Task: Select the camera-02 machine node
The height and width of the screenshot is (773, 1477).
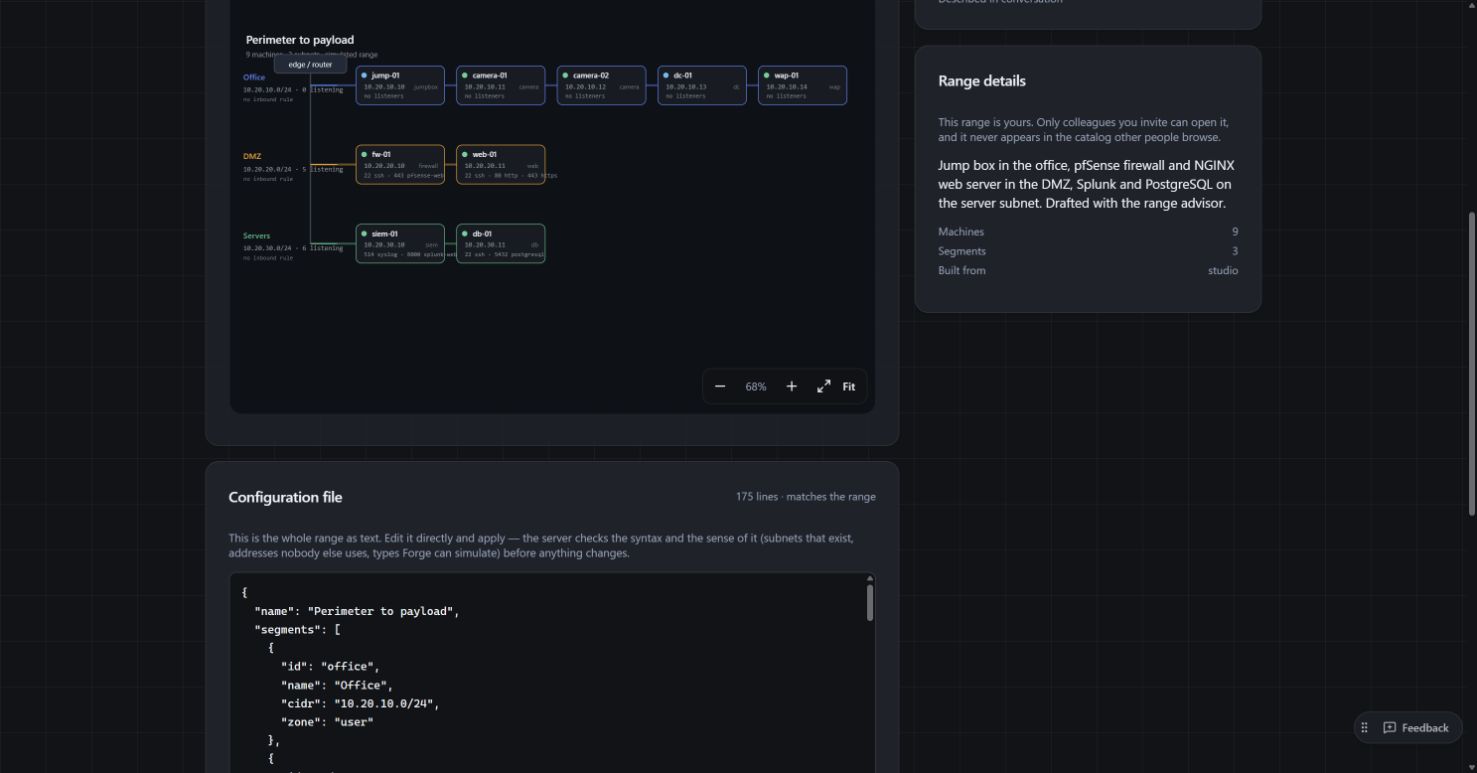Action: pos(601,86)
